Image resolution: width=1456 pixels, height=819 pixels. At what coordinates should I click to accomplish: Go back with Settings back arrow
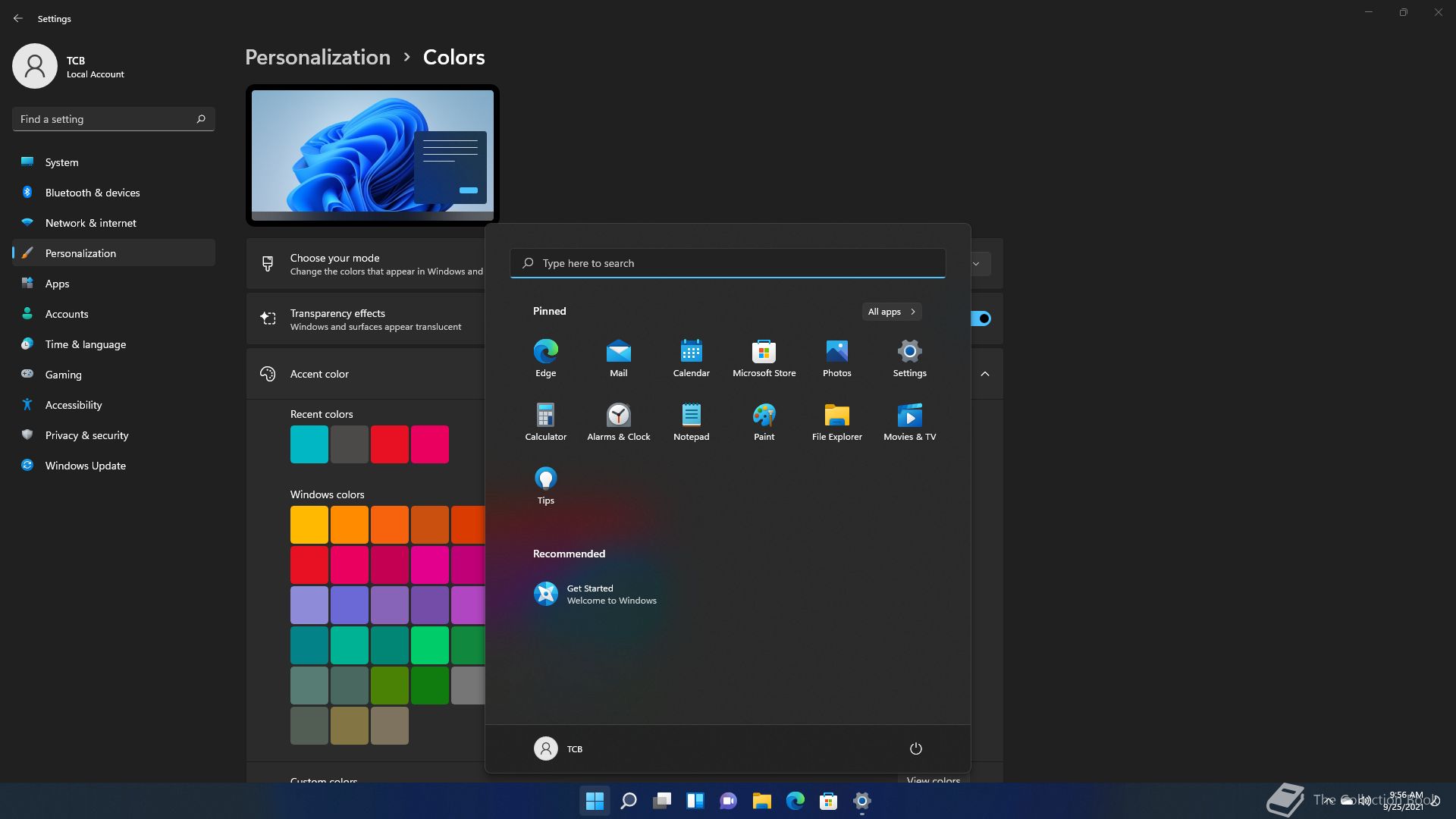(x=18, y=18)
